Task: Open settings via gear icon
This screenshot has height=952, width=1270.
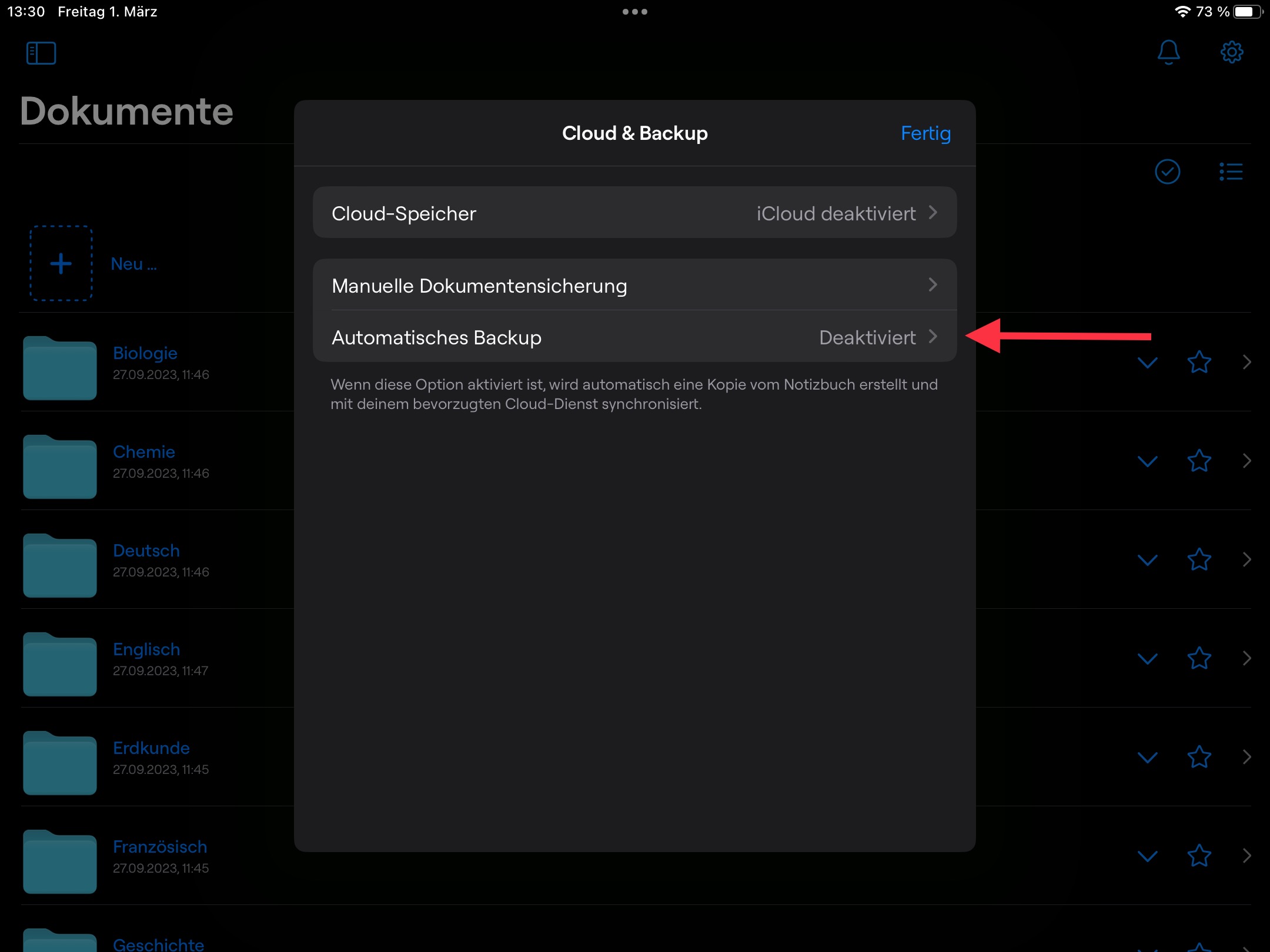Action: point(1232,52)
